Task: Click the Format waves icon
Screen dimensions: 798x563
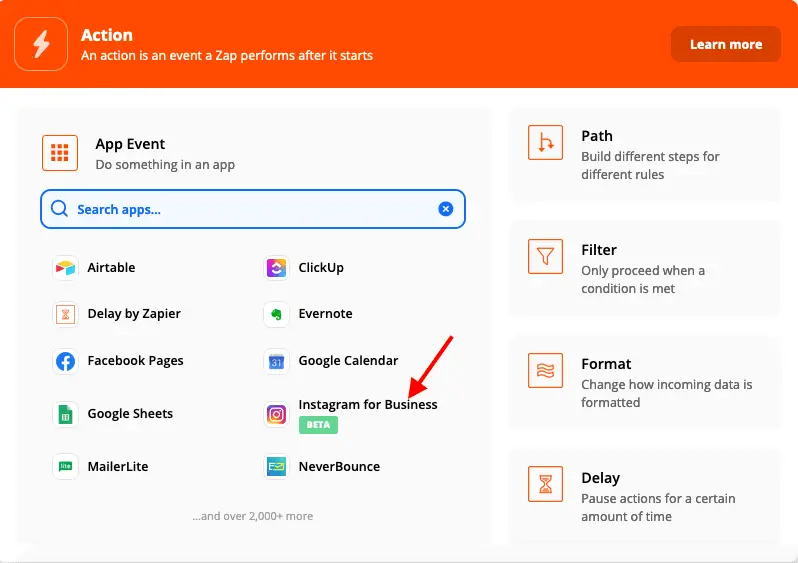Action: click(545, 371)
